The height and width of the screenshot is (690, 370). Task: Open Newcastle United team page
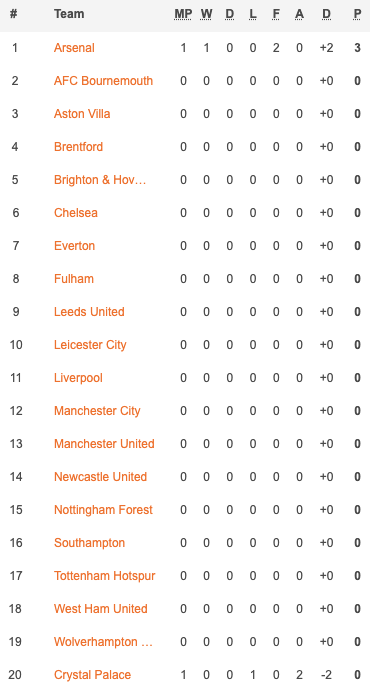tap(100, 477)
